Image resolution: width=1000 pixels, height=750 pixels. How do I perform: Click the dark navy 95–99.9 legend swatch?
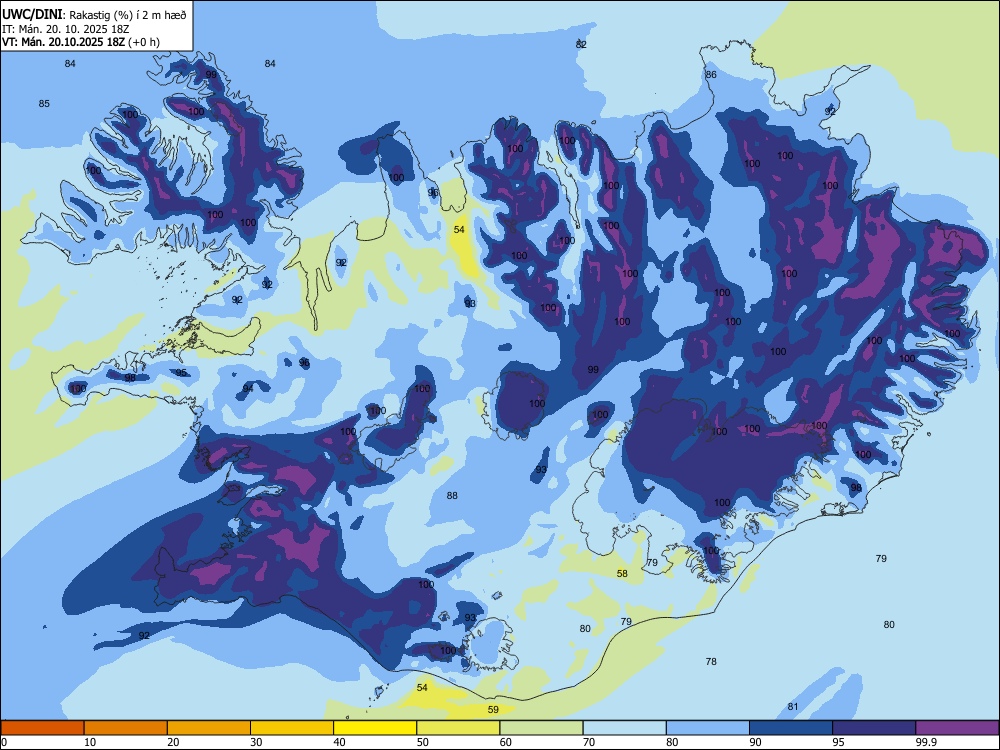pyautogui.click(x=874, y=728)
